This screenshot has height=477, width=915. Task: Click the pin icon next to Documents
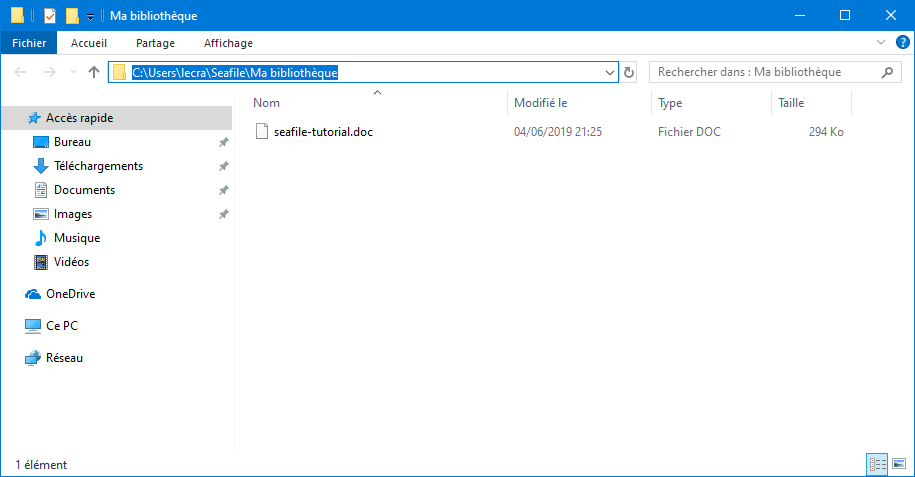(x=223, y=190)
